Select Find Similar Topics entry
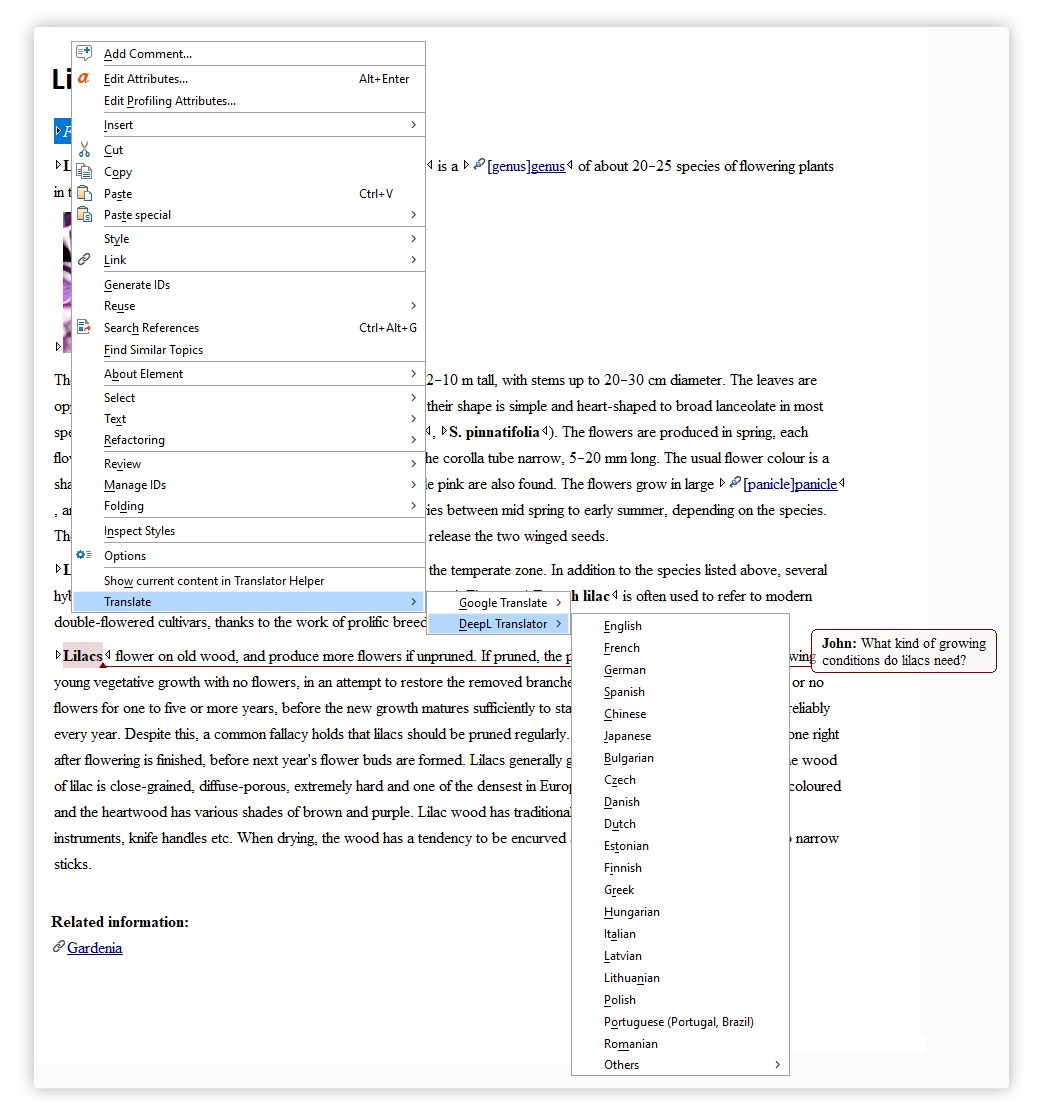This screenshot has height=1118, width=1038. point(249,349)
